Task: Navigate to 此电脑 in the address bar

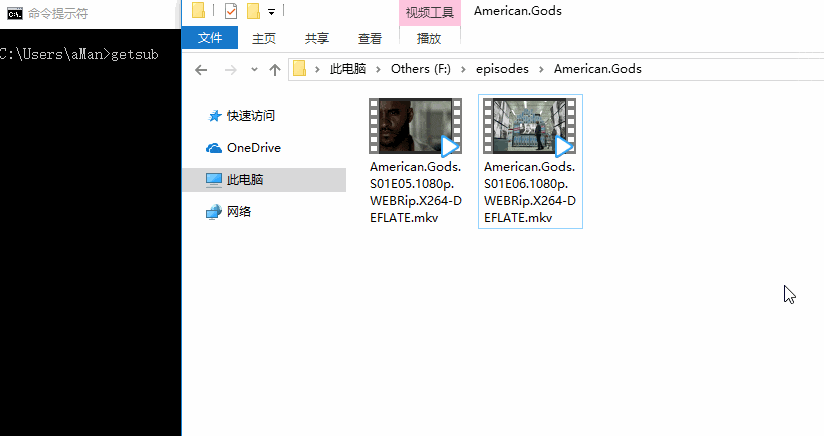Action: point(348,69)
